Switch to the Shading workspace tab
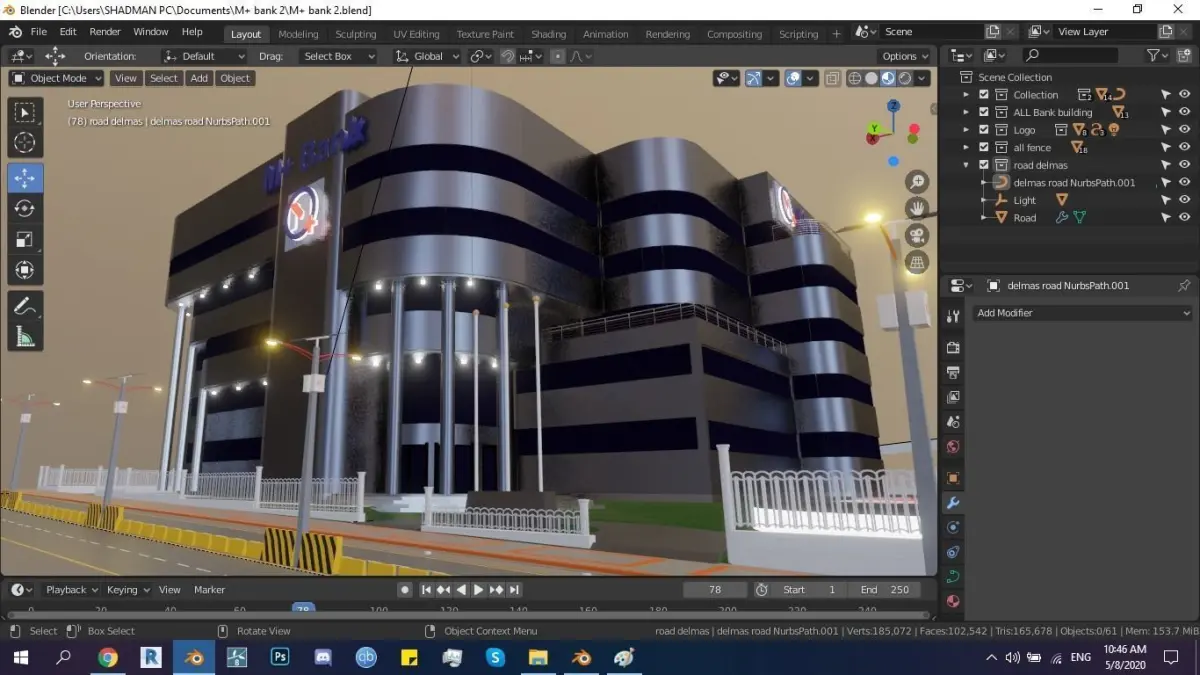 pyautogui.click(x=548, y=34)
